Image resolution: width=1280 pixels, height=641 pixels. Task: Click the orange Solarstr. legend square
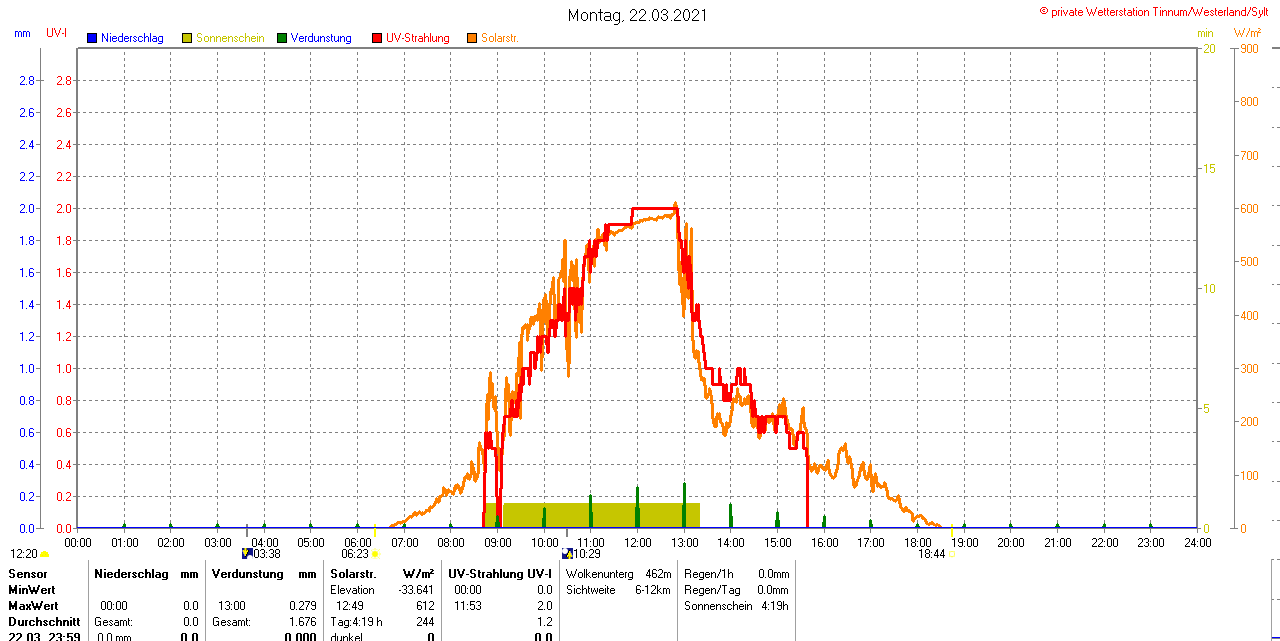472,38
